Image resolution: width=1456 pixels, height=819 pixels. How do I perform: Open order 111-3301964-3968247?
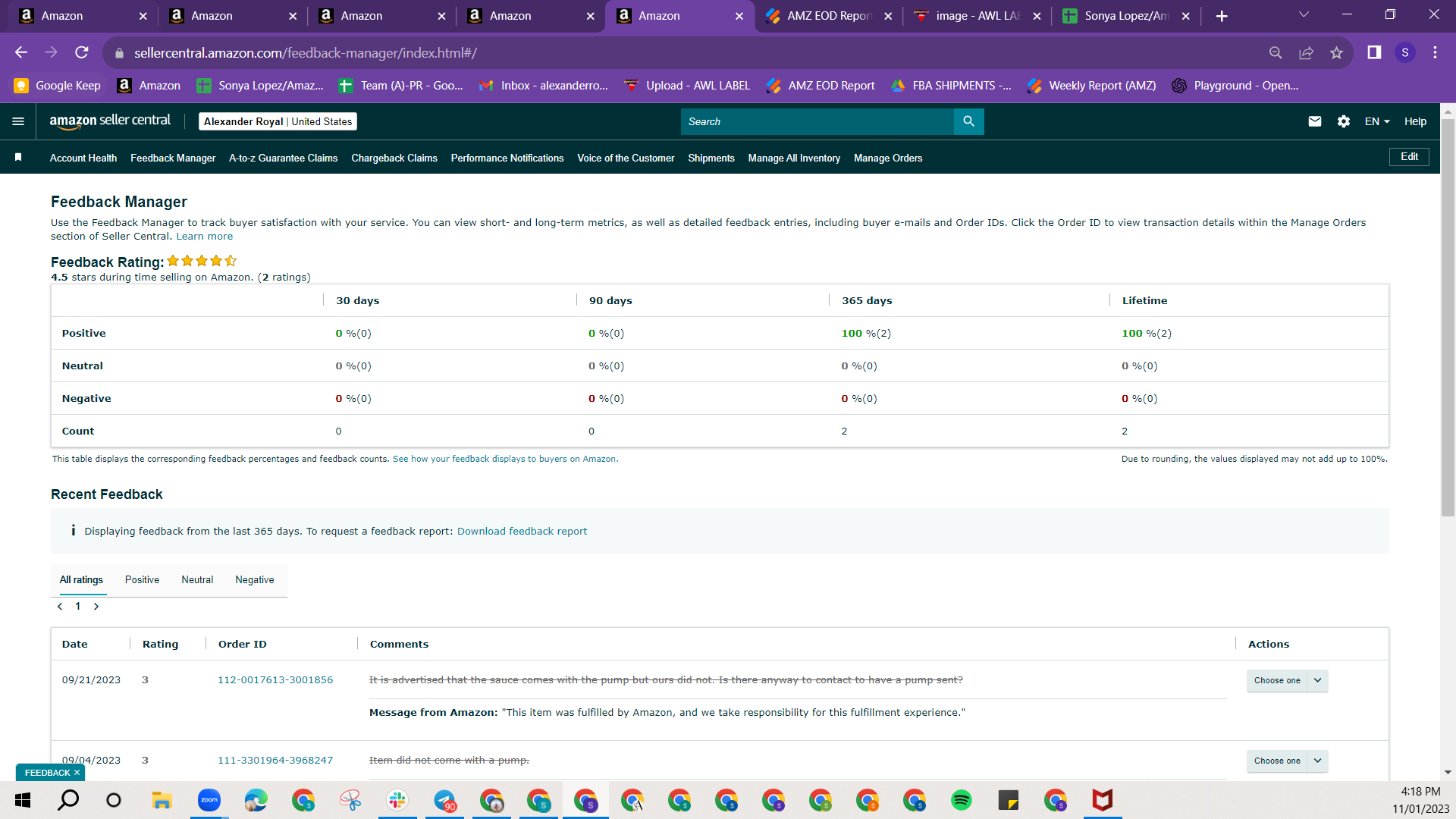click(275, 761)
